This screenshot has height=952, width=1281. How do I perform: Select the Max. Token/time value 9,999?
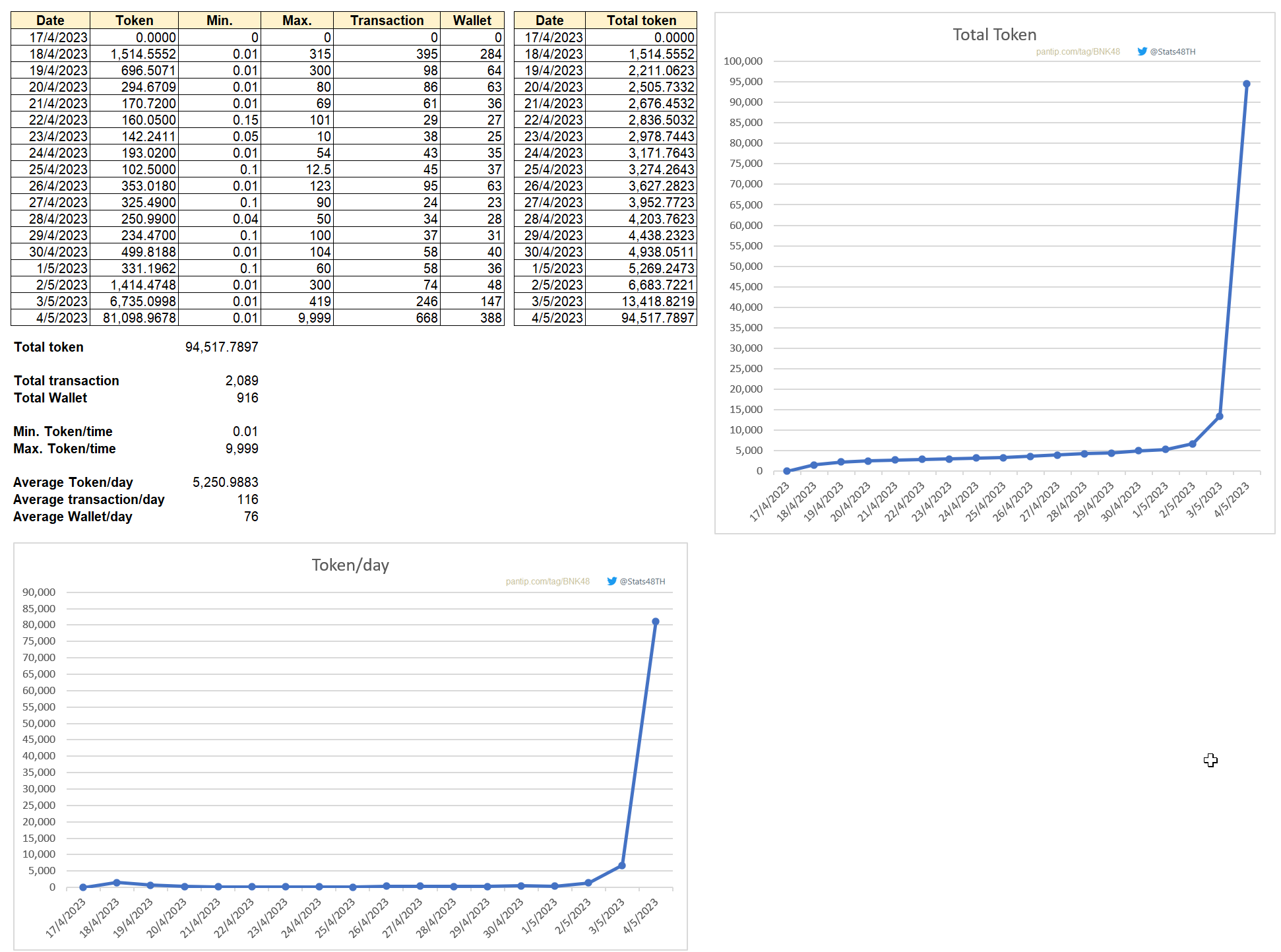click(x=241, y=449)
